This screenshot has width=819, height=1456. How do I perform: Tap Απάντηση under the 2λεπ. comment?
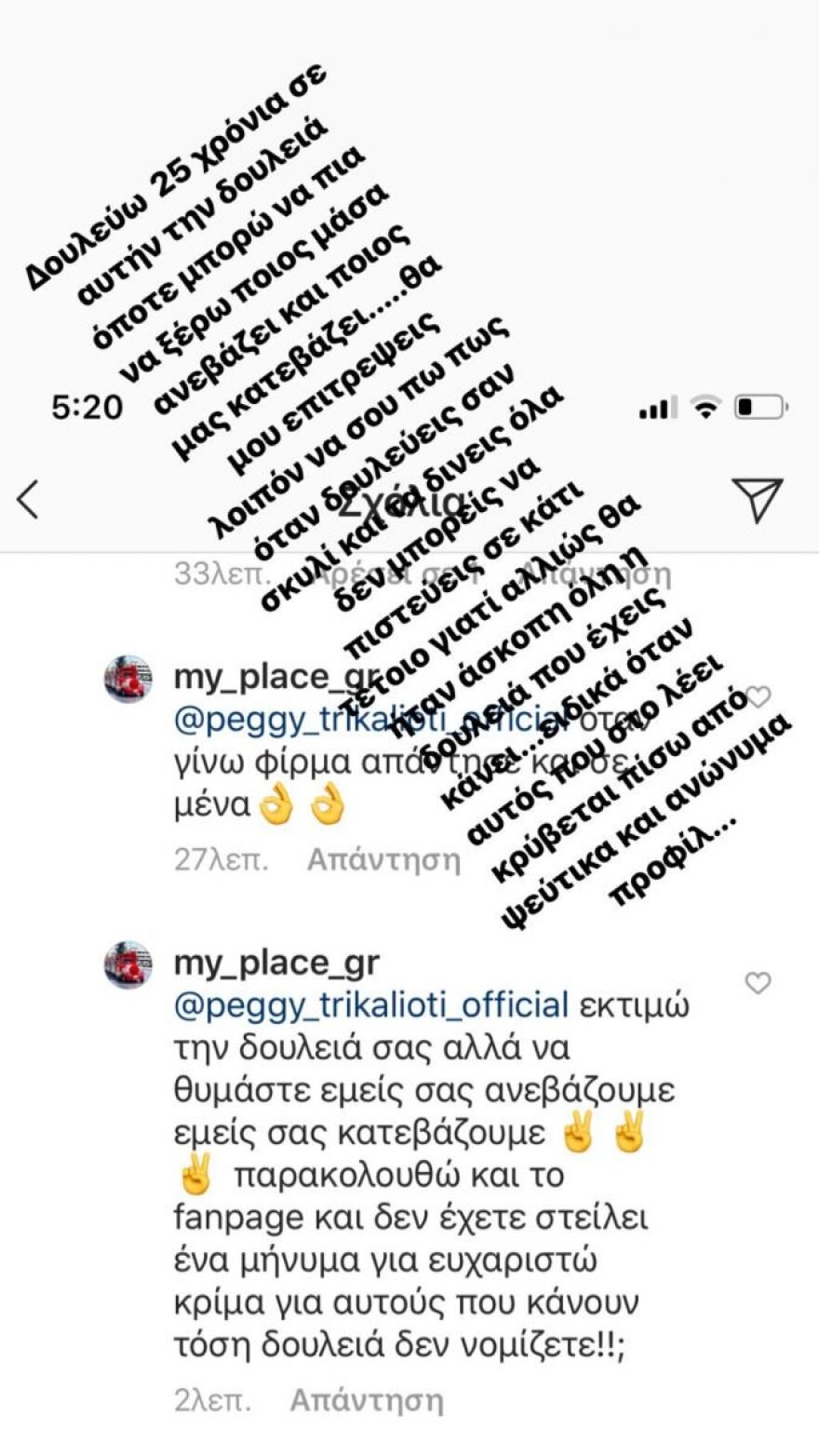click(x=368, y=1401)
